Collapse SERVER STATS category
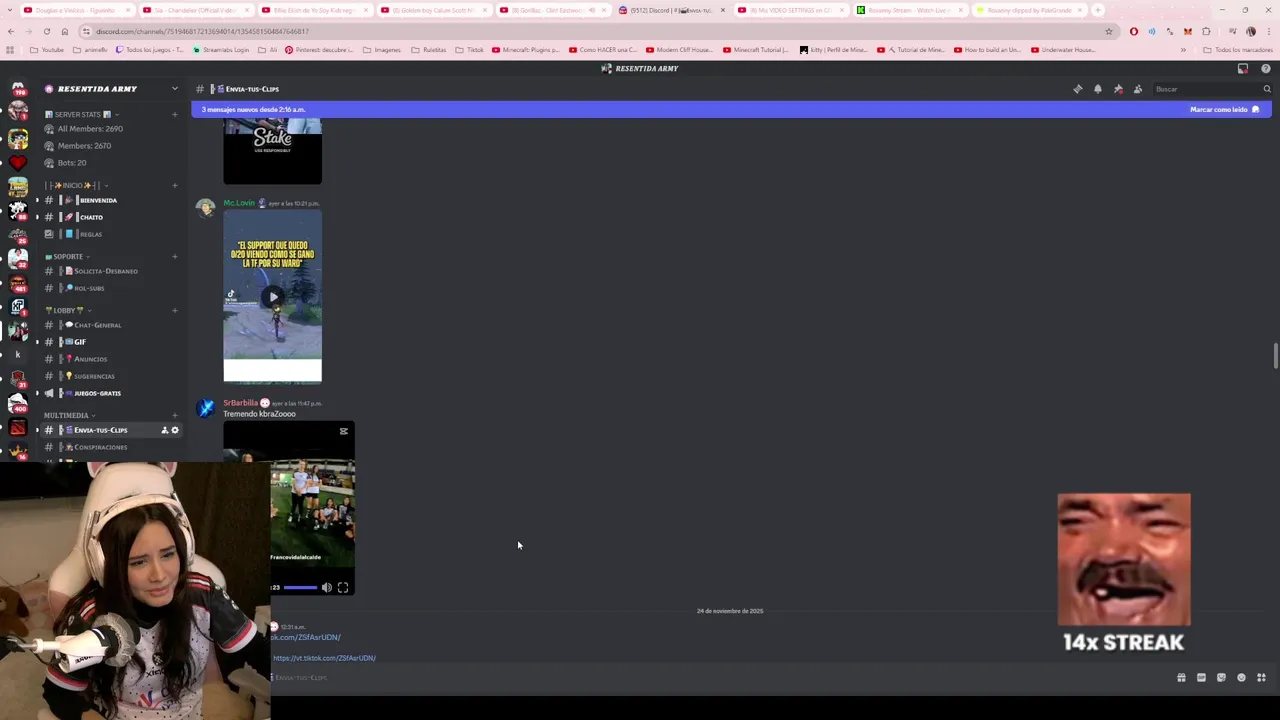Viewport: 1280px width, 720px height. click(84, 114)
